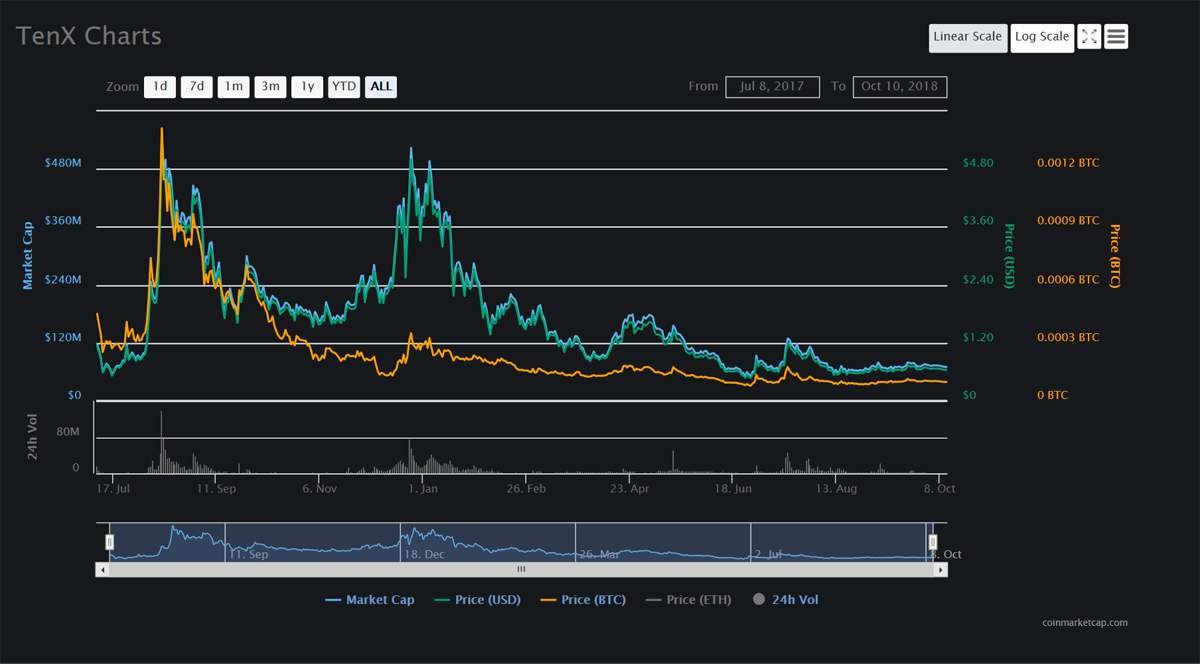Toggle fullscreen chart view icon
The height and width of the screenshot is (664, 1200).
(x=1089, y=37)
